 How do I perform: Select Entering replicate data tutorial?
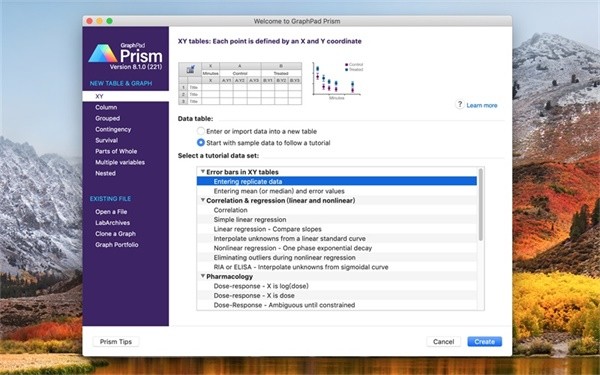[x=337, y=181]
